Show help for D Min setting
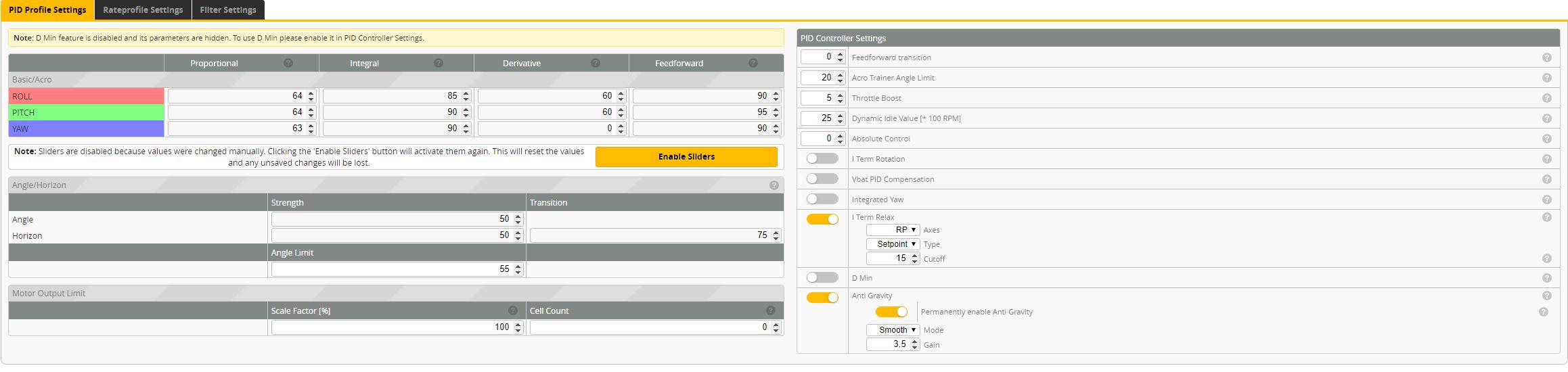The width and height of the screenshot is (1568, 372). click(1547, 278)
